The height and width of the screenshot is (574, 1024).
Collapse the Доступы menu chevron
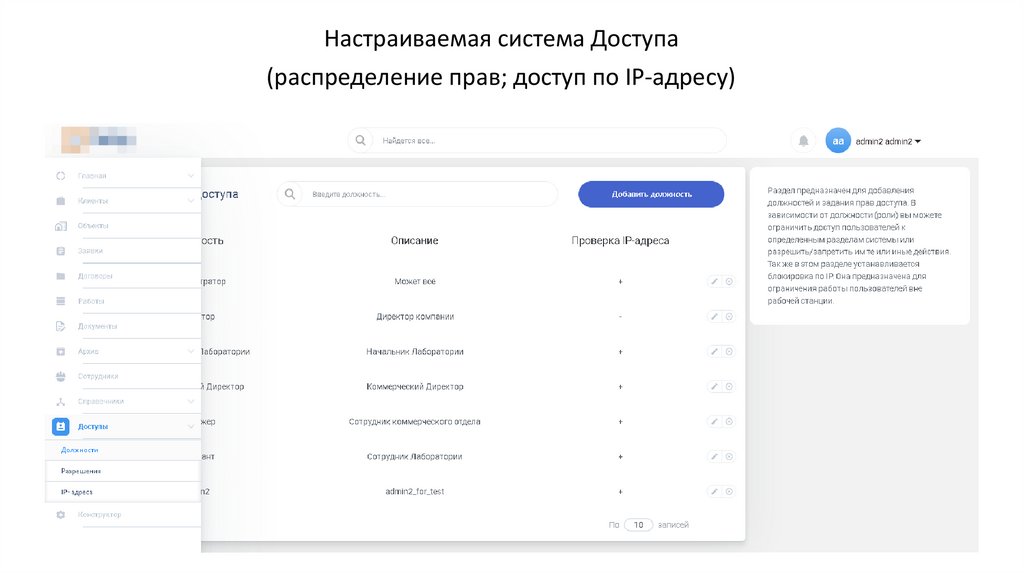191,426
